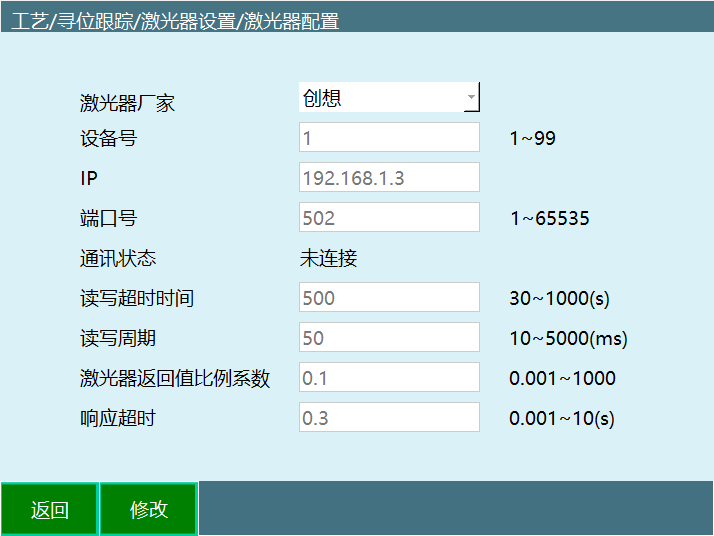Click the 端口号 field showing 502

(389, 218)
